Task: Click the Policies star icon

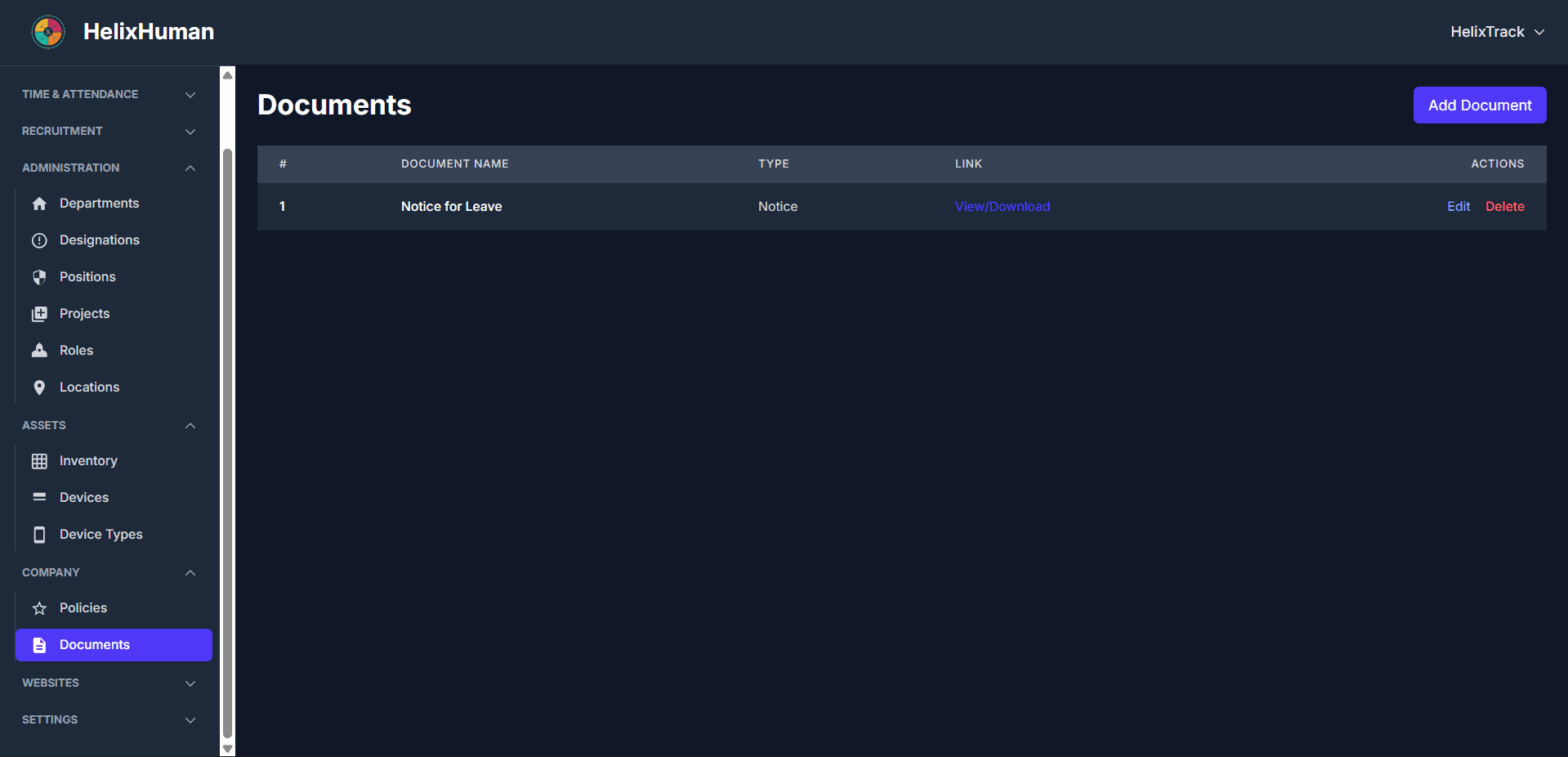Action: pos(39,608)
